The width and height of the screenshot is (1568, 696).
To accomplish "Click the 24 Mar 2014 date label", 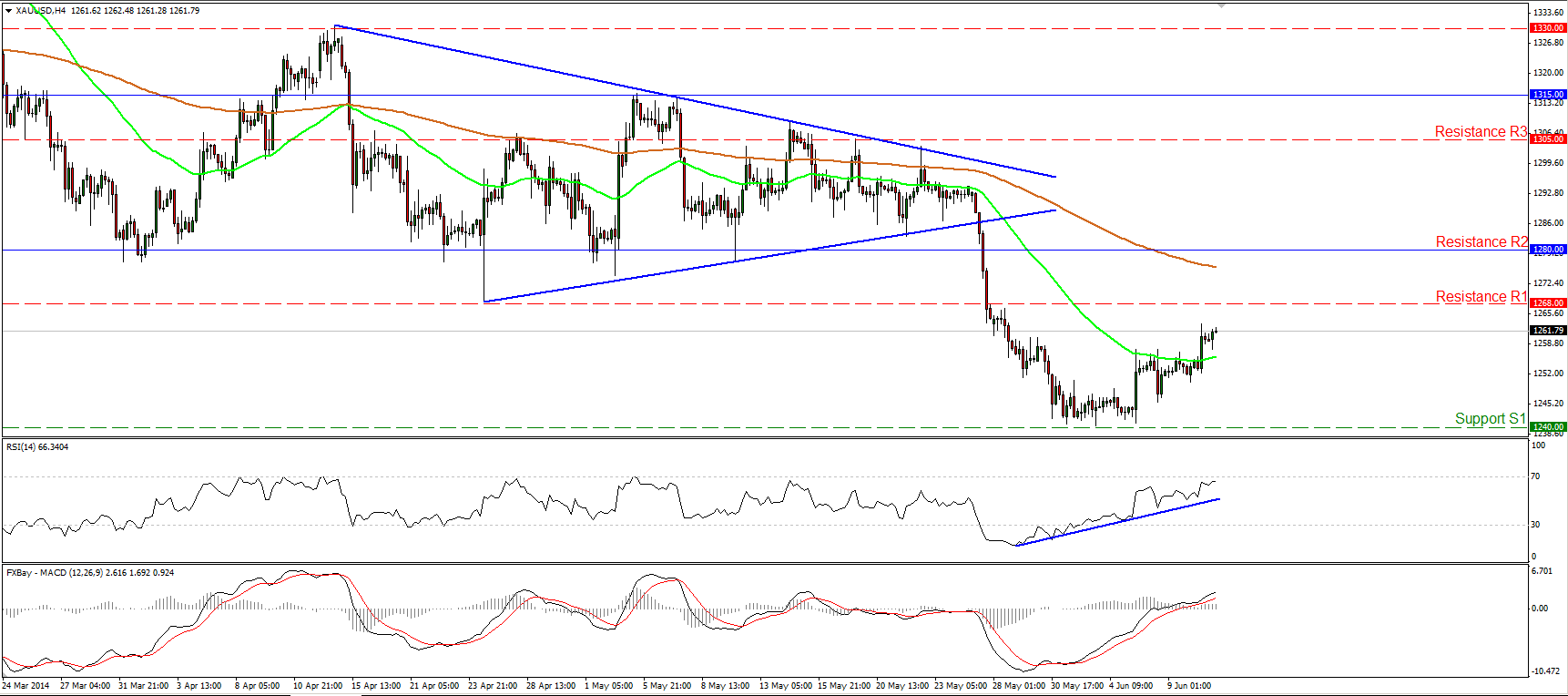I will pos(25,686).
